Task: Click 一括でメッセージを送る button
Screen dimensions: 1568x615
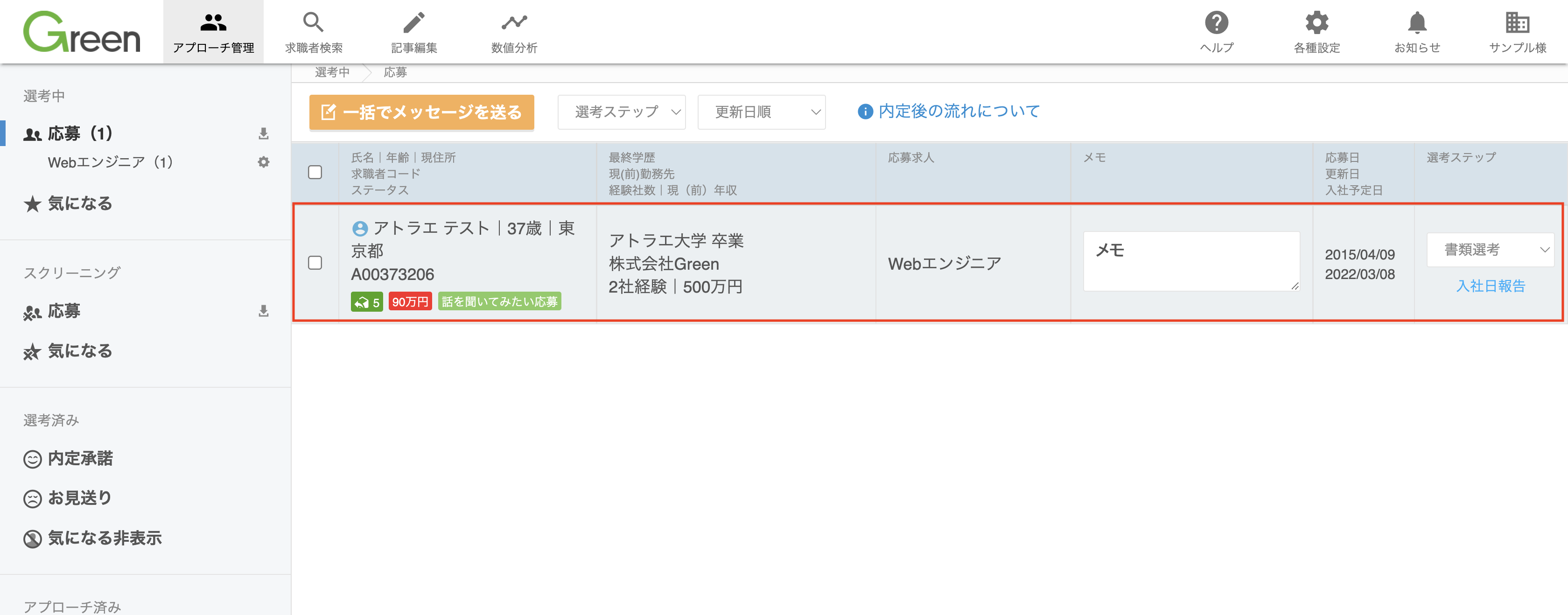Action: [421, 112]
